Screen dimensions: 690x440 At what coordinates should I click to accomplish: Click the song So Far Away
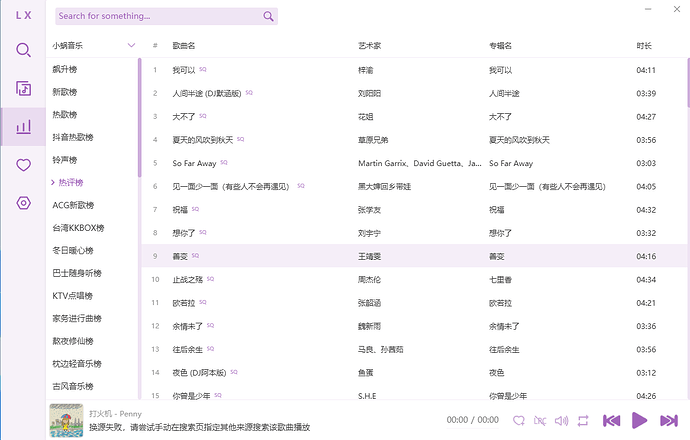click(x=194, y=163)
